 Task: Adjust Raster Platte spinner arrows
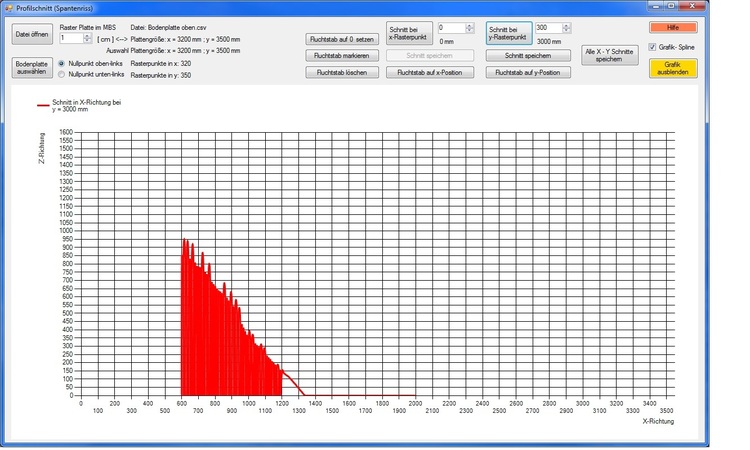click(88, 38)
